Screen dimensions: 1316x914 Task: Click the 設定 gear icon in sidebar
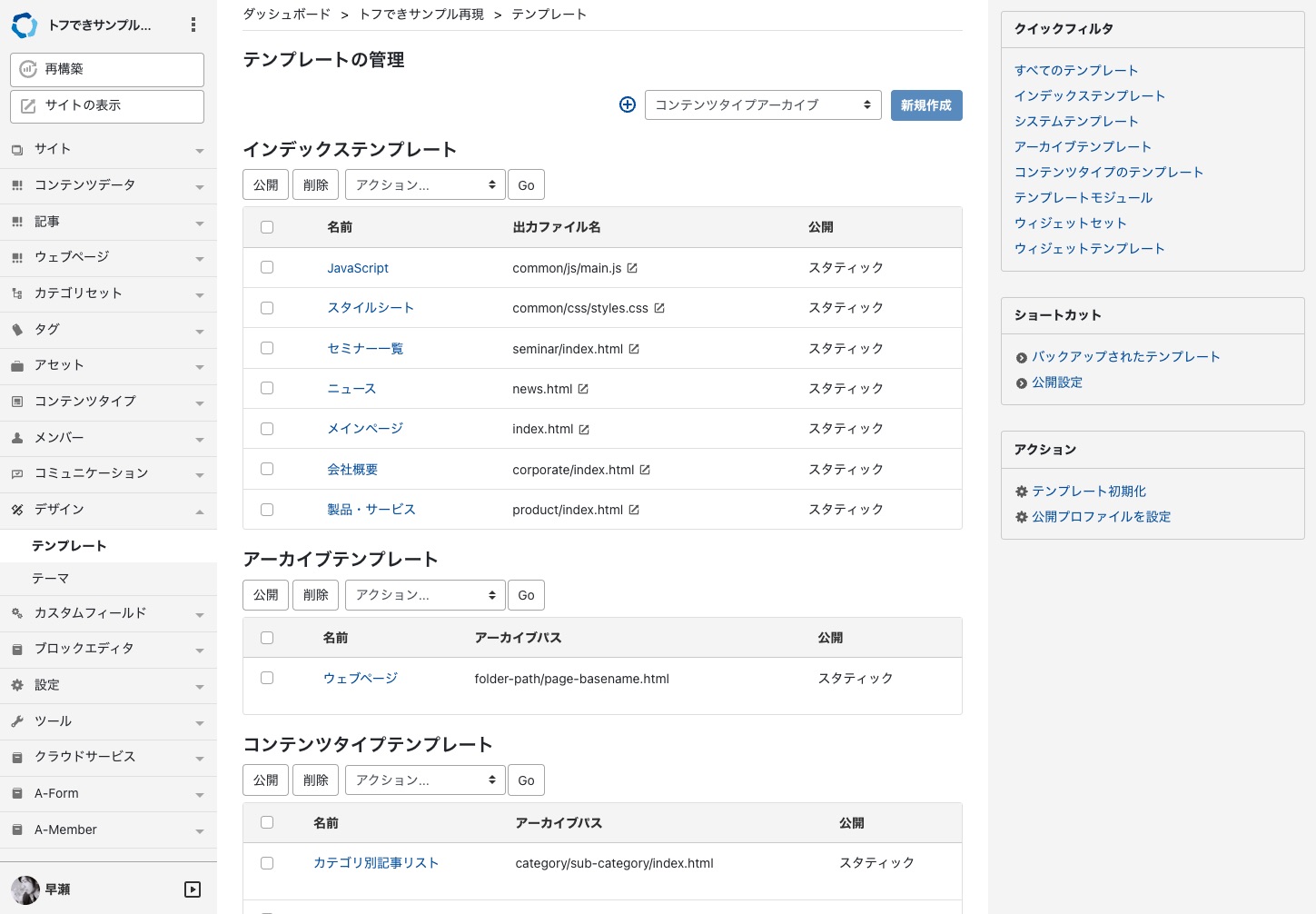tap(17, 685)
